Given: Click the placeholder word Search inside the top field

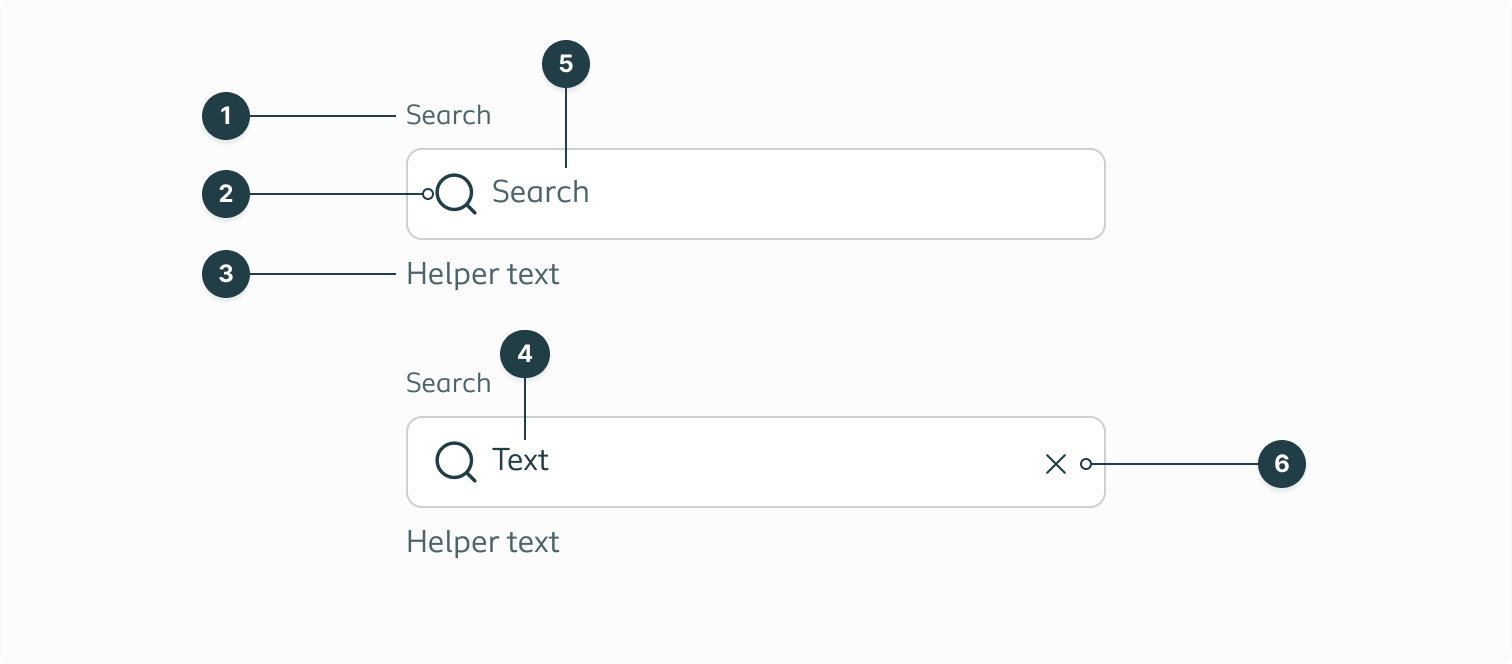Looking at the screenshot, I should (540, 193).
